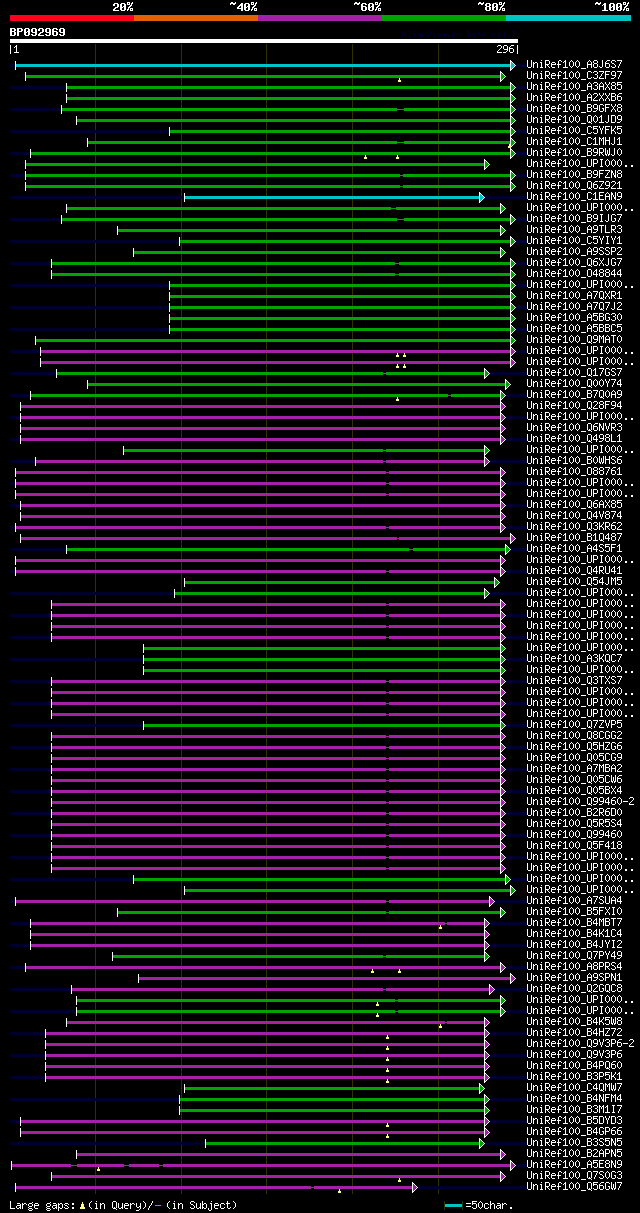Select hit label UniRef100_C4QMW7
The width and height of the screenshot is (640, 1213).
pyautogui.click(x=574, y=1087)
